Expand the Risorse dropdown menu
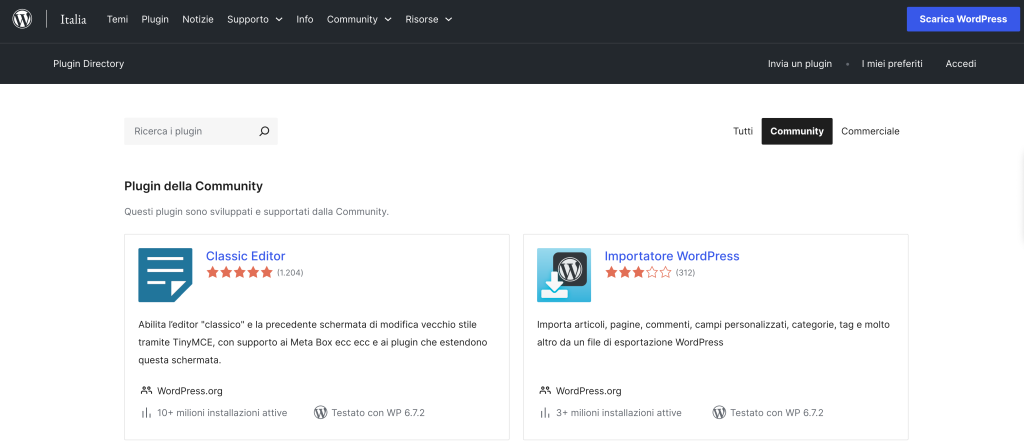 point(428,19)
